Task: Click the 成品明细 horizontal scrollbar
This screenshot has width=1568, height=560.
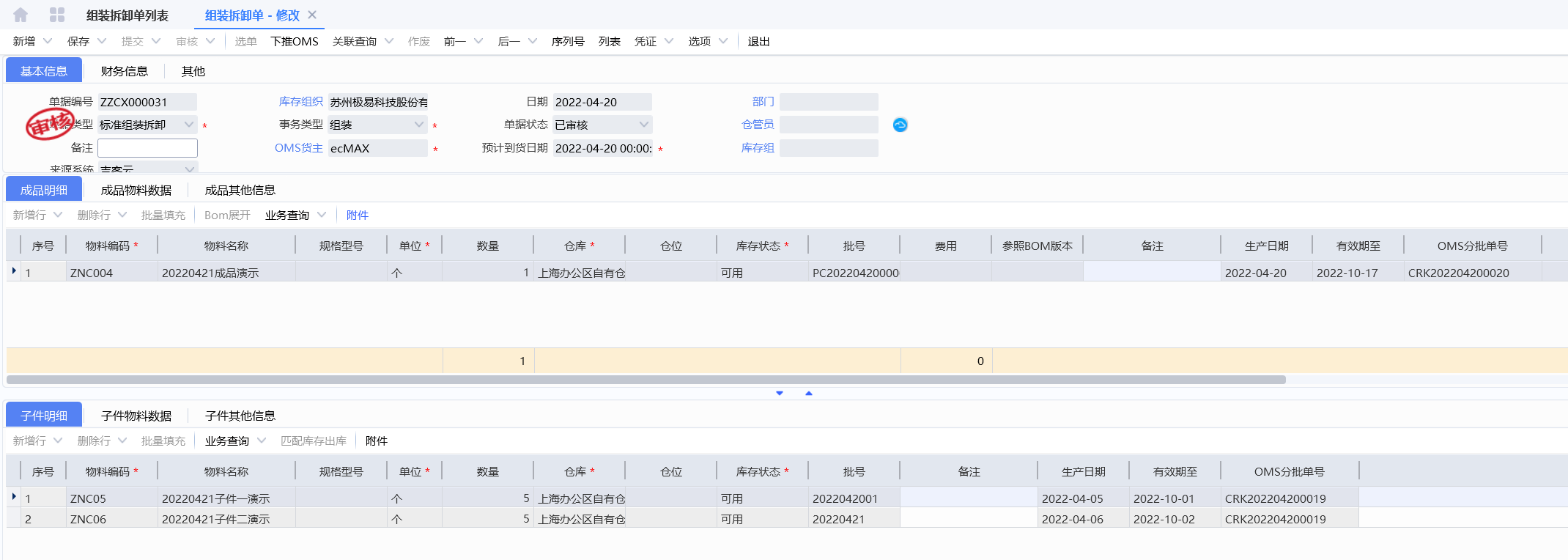Action: pyautogui.click(x=646, y=380)
